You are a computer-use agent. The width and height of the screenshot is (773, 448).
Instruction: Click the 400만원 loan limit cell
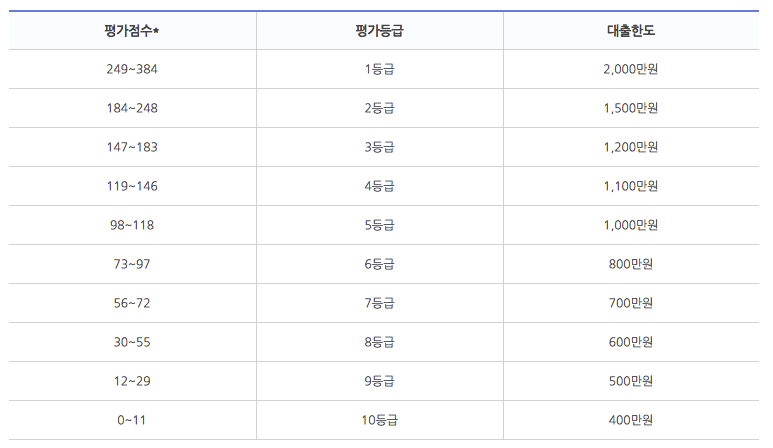[630, 420]
